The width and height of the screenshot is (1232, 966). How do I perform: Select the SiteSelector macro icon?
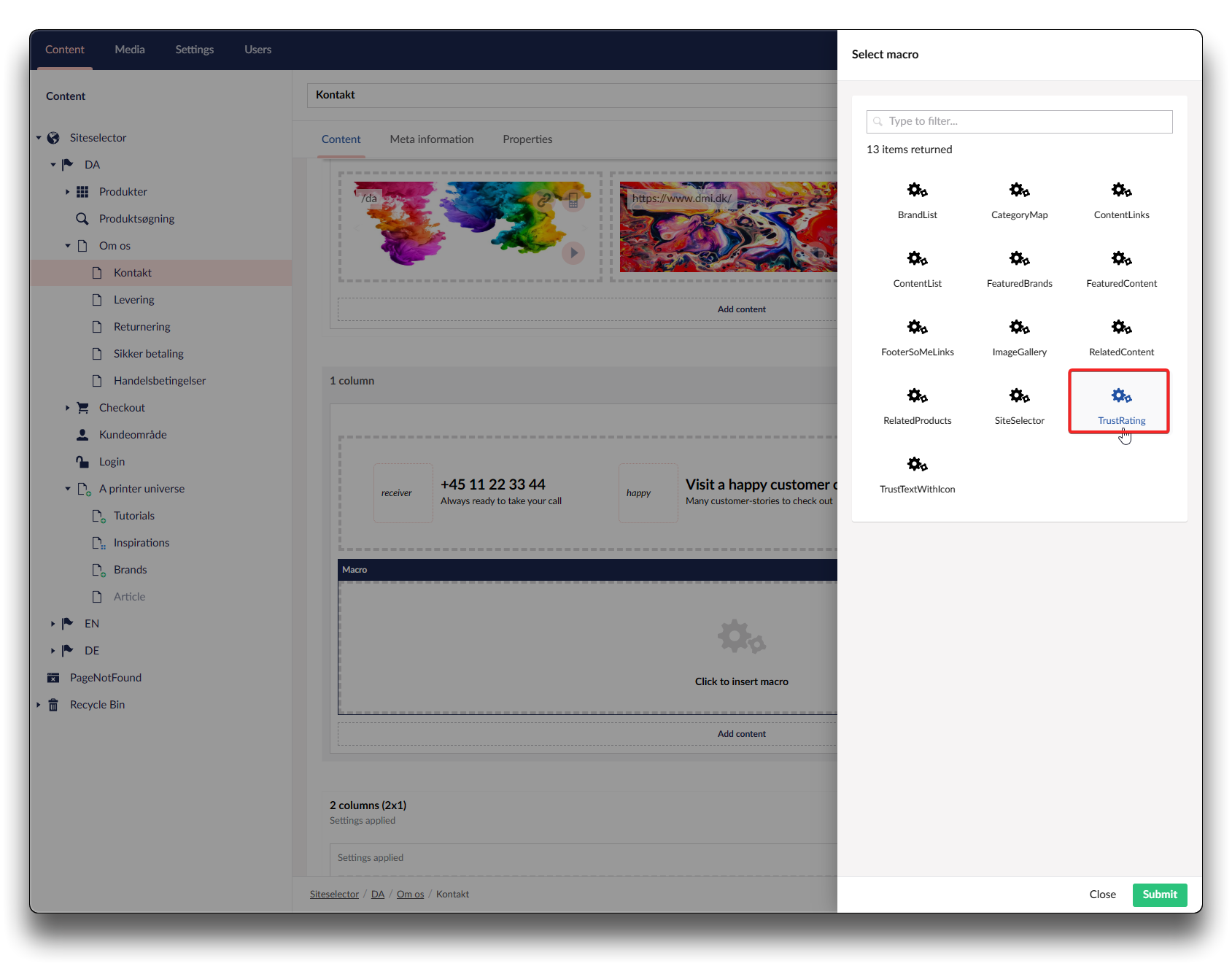(x=1019, y=396)
